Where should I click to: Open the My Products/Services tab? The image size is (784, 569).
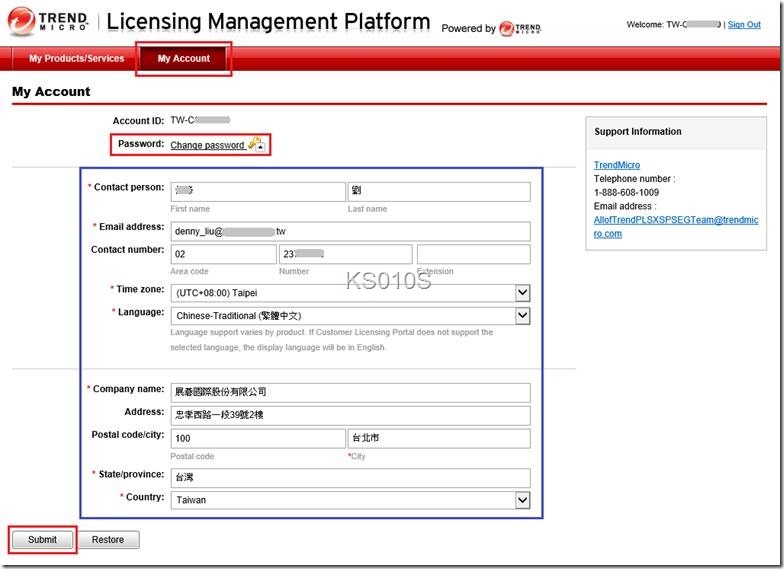[76, 58]
